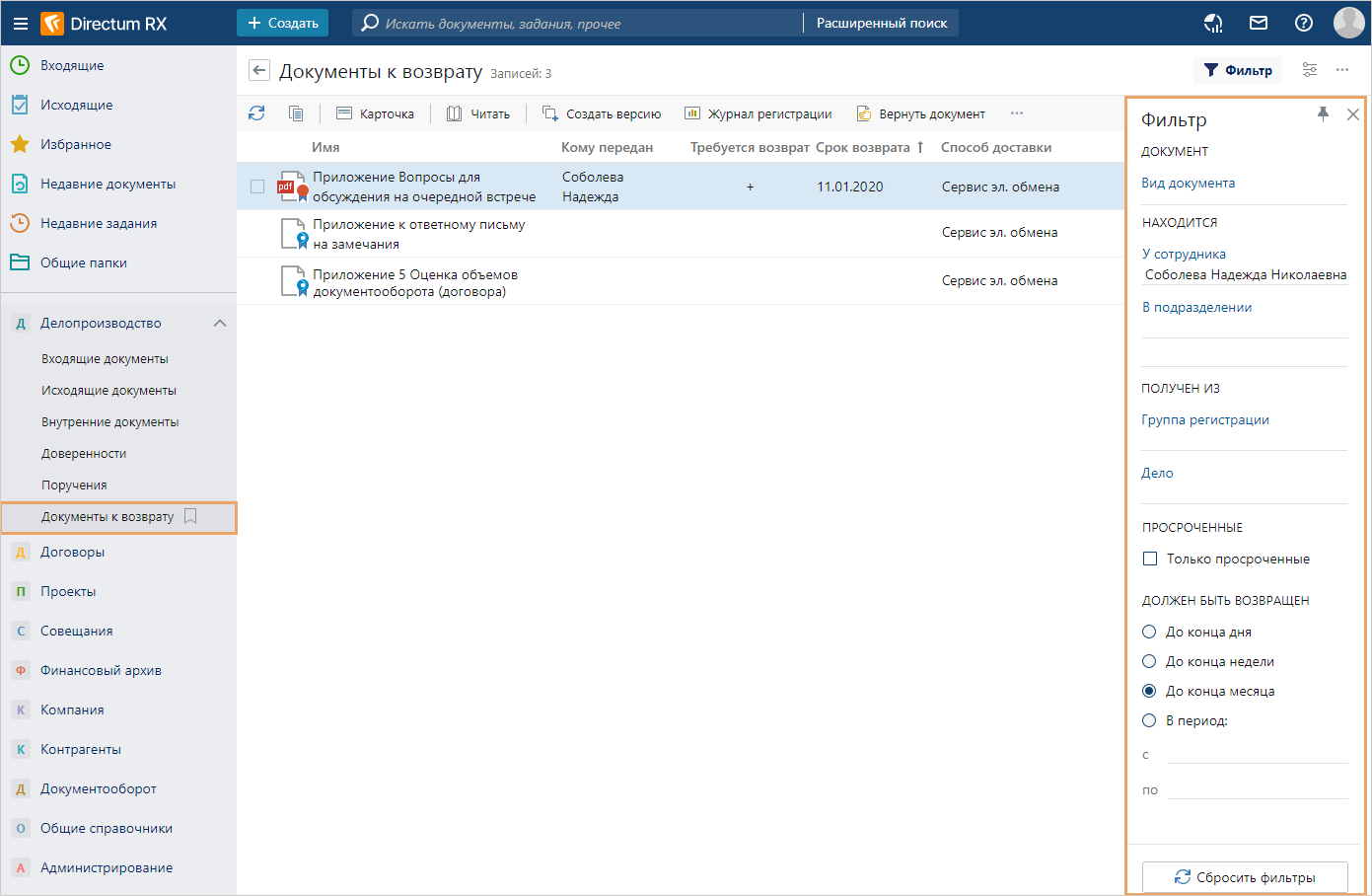1372x896 pixels.
Task: Click bookmark icon on Документы к возврату
Action: pyautogui.click(x=191, y=516)
